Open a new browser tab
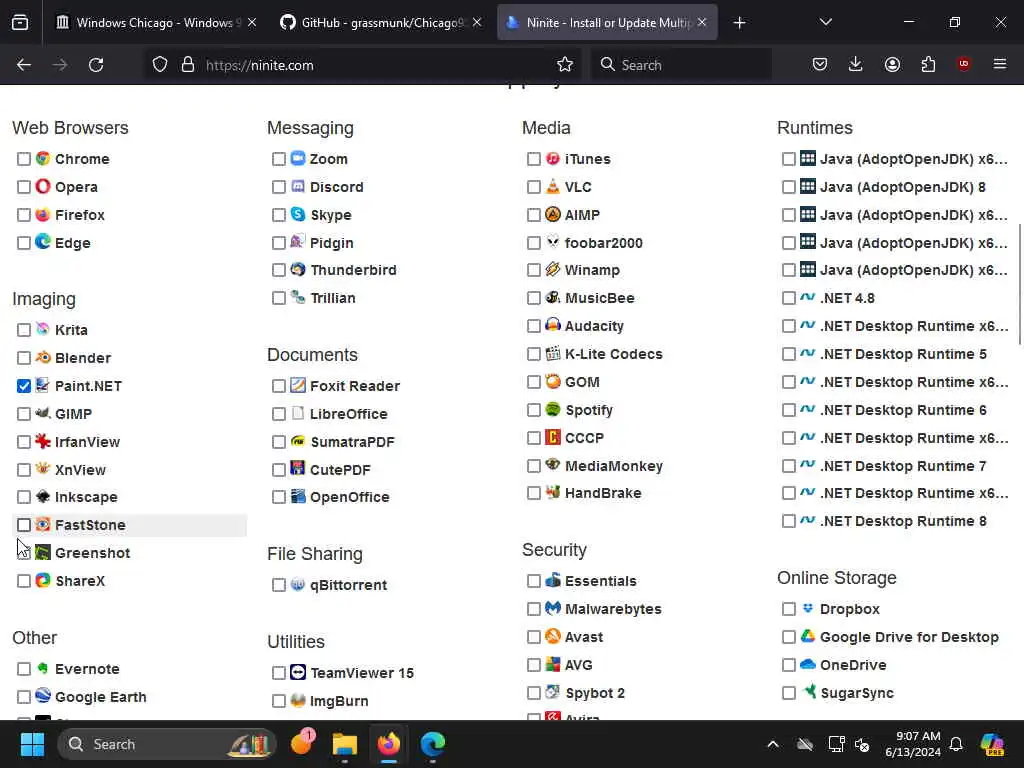 [x=739, y=23]
